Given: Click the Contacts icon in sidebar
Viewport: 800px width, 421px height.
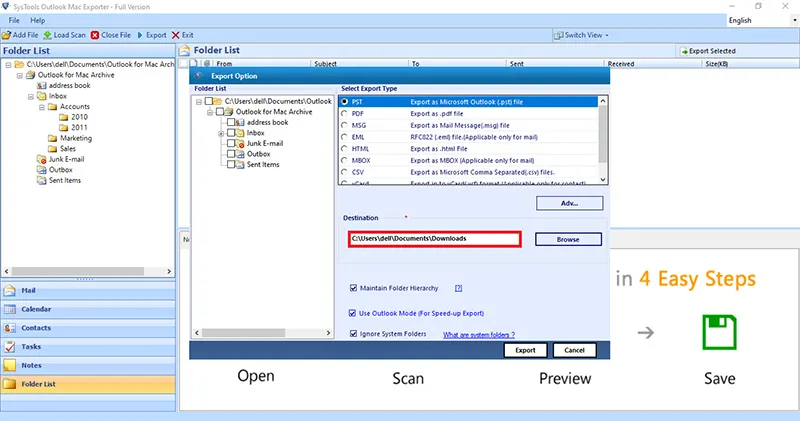Looking at the screenshot, I should [10, 328].
